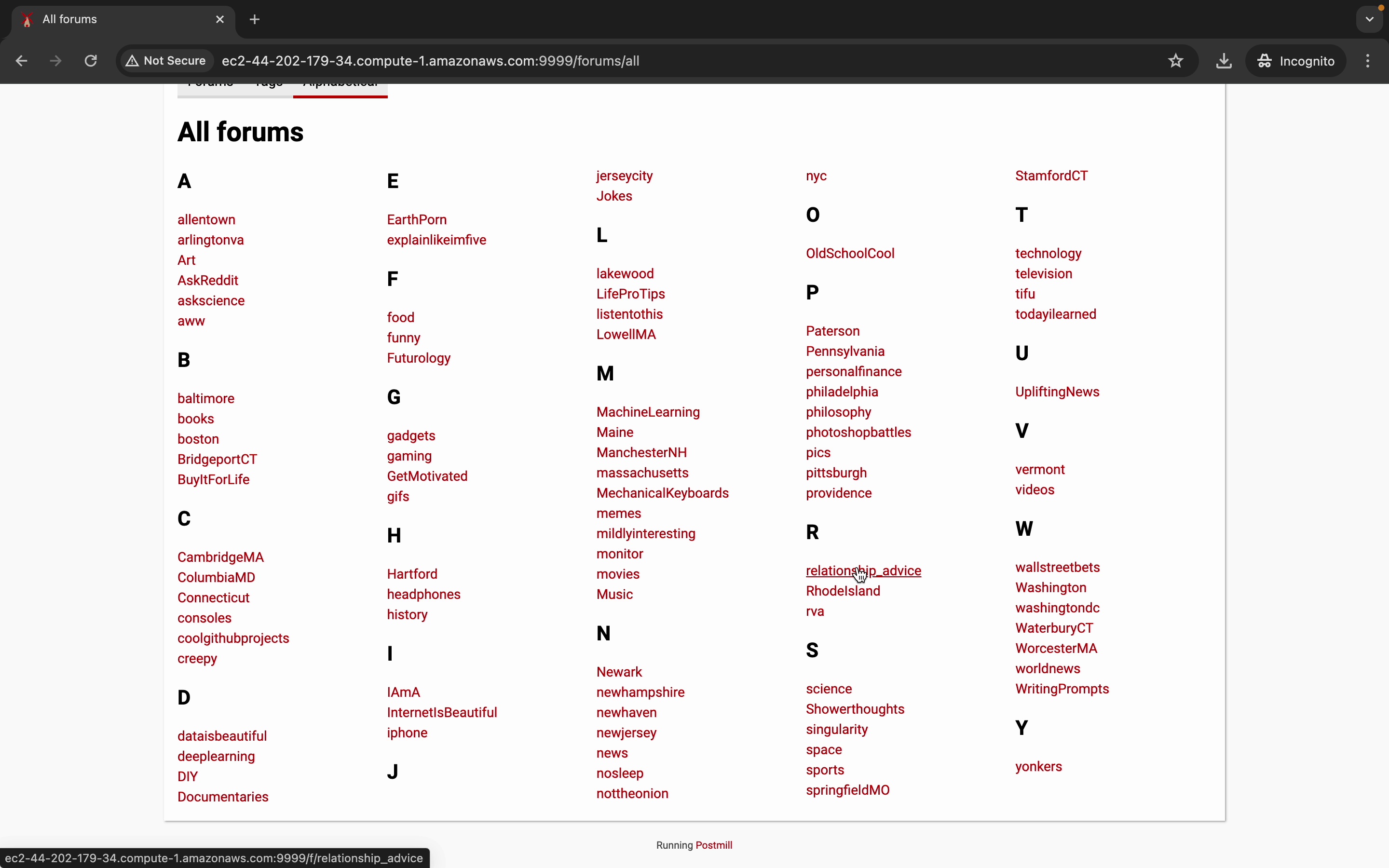
Task: Open a new tab with plus icon
Action: [x=255, y=19]
